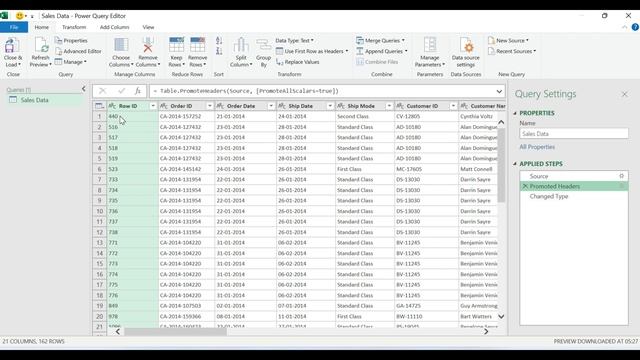Confirm the formula with the checkmark icon

click(121, 91)
